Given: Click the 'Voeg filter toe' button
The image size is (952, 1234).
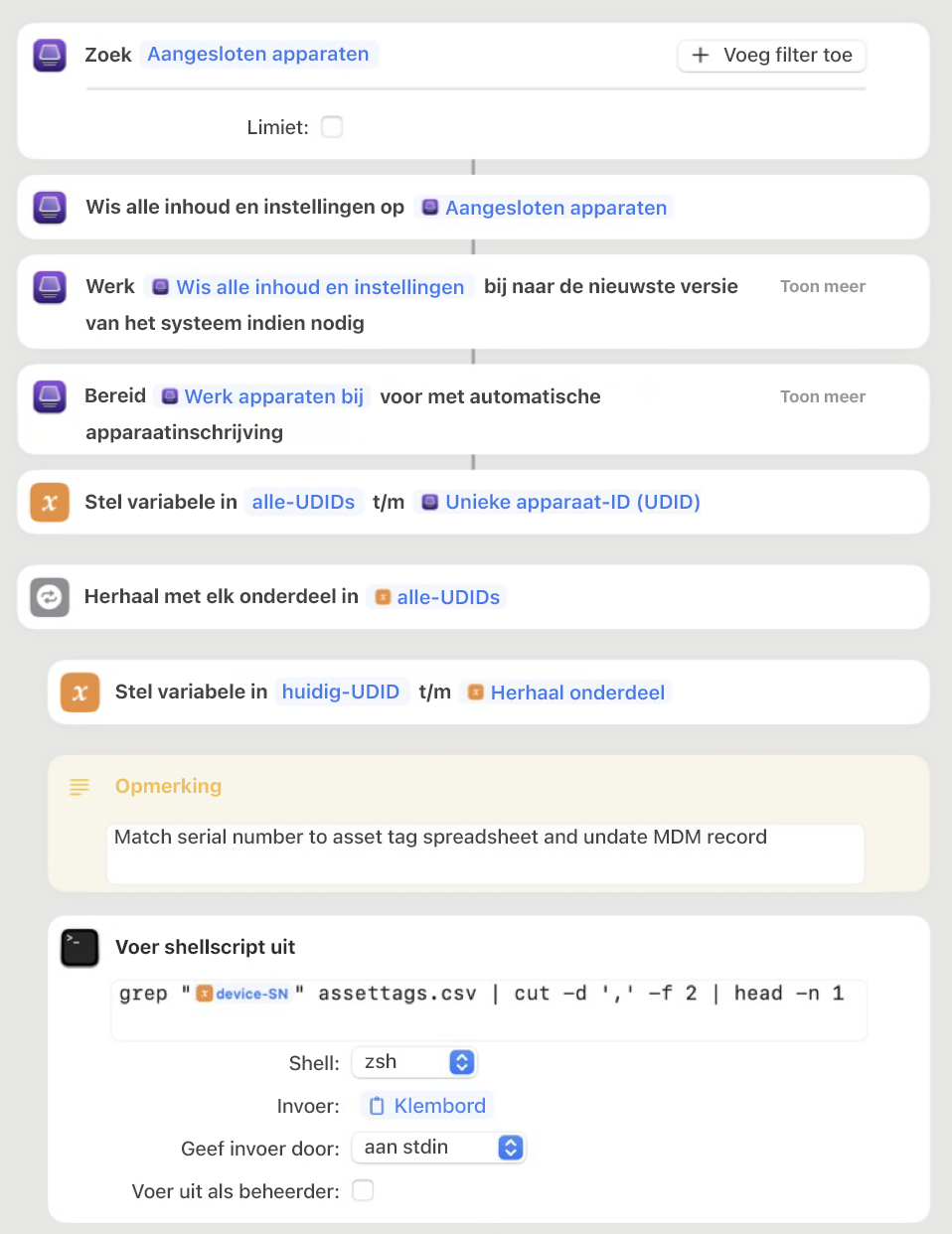Looking at the screenshot, I should click(771, 56).
